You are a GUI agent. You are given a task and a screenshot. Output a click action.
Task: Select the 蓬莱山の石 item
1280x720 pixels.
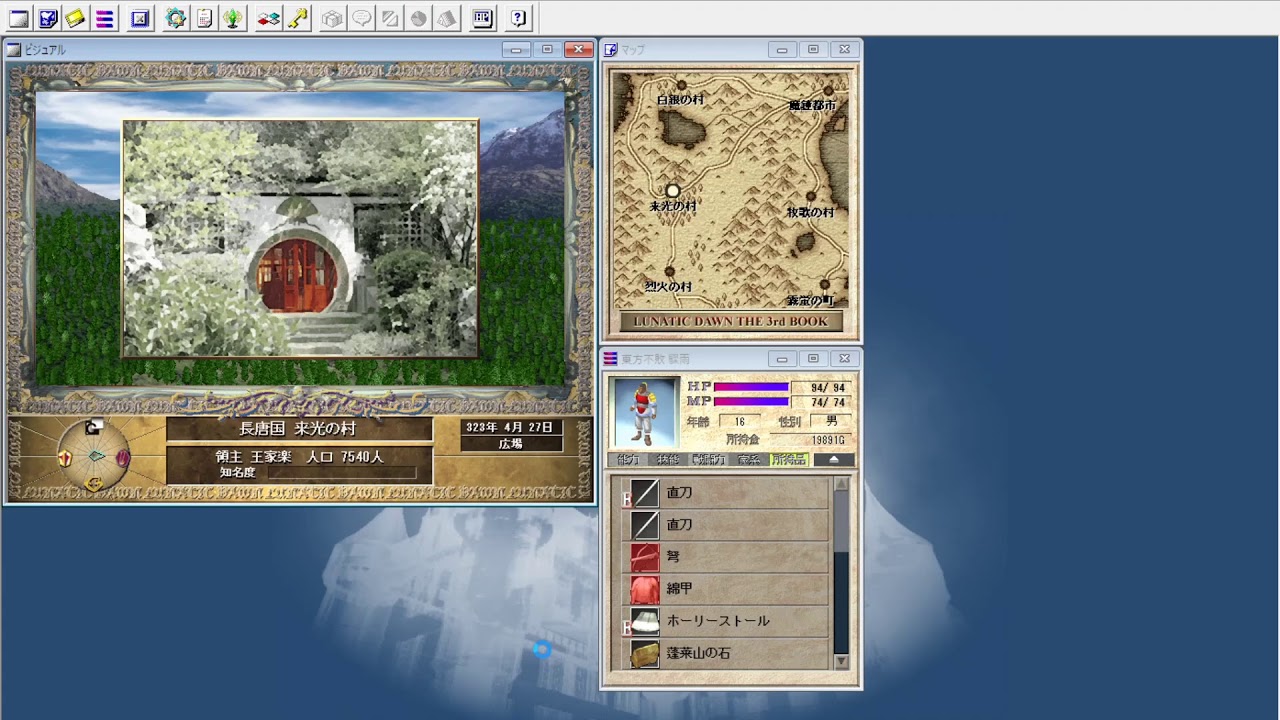click(x=725, y=653)
